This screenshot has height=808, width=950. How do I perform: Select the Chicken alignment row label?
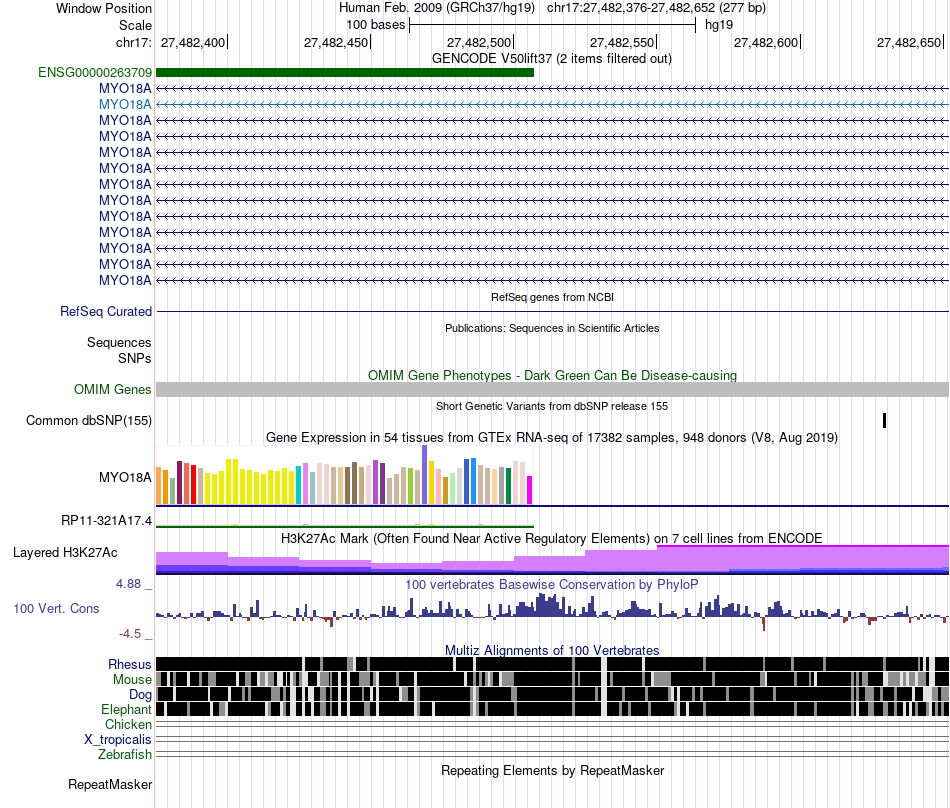tap(128, 724)
